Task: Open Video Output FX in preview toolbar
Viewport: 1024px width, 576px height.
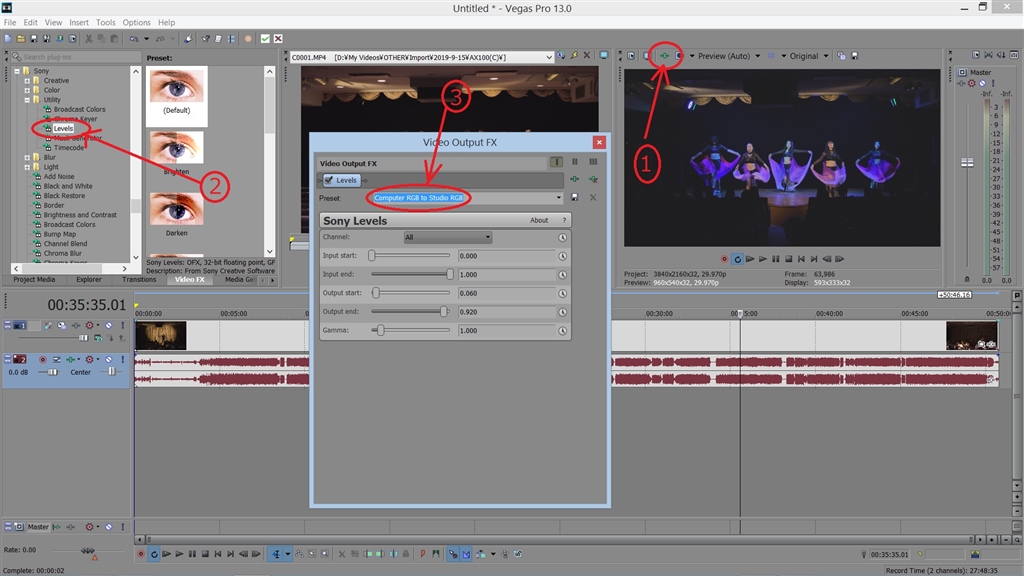Action: pos(664,56)
